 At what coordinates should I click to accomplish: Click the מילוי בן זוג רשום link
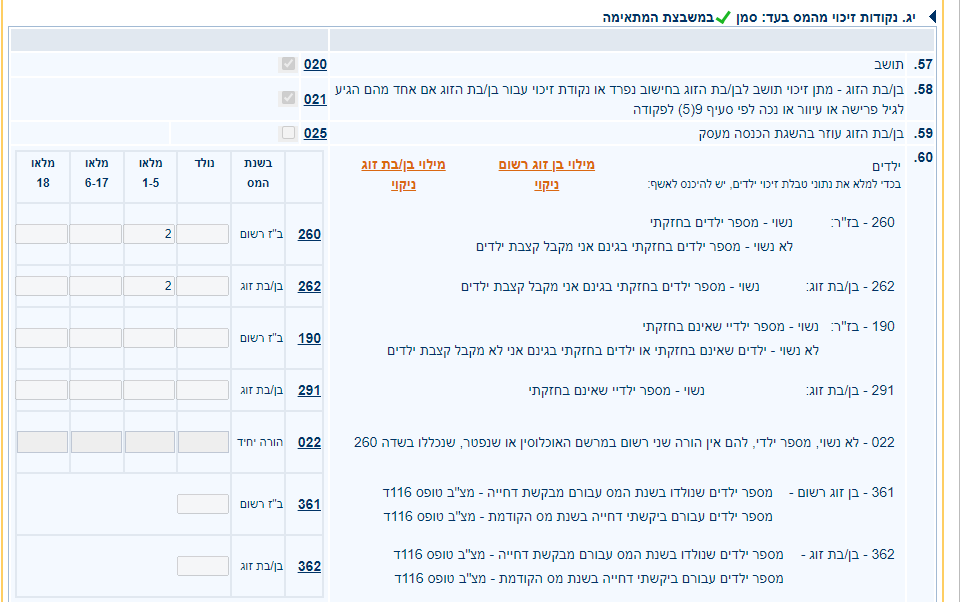pos(546,165)
